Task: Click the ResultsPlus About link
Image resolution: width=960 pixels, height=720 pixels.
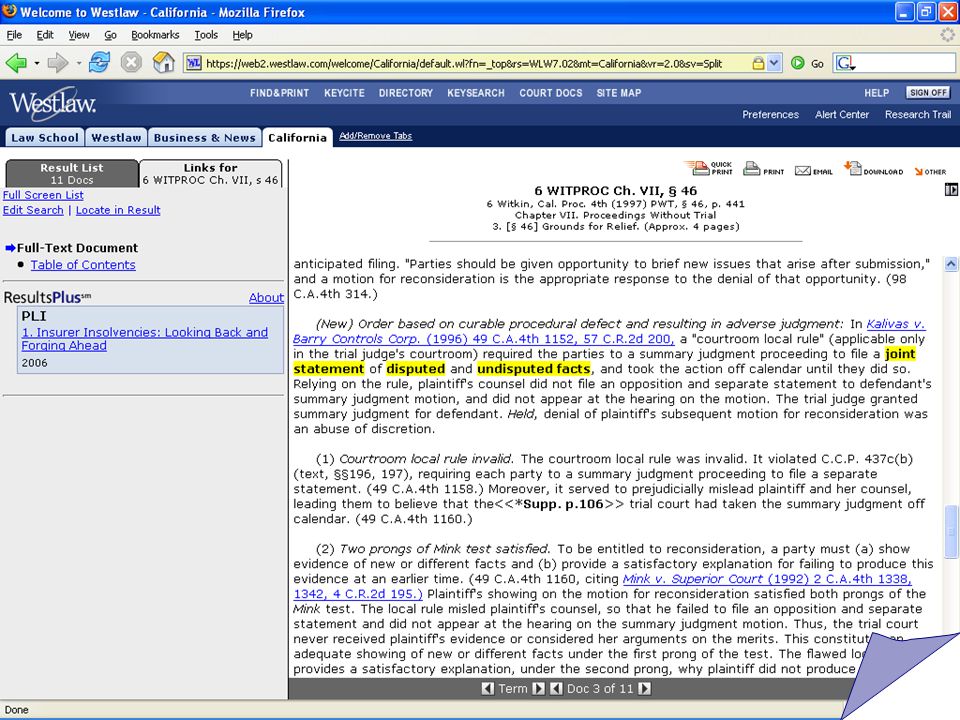Action: coord(266,298)
